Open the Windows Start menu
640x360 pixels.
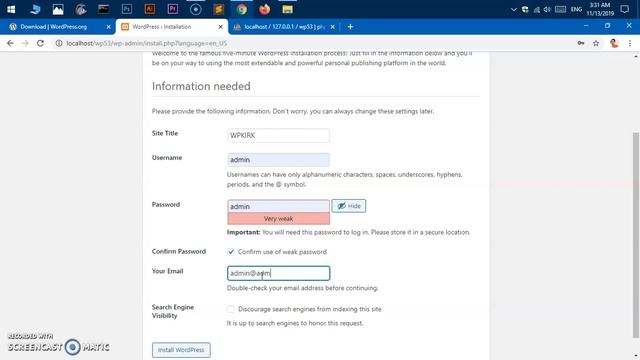tap(11, 9)
